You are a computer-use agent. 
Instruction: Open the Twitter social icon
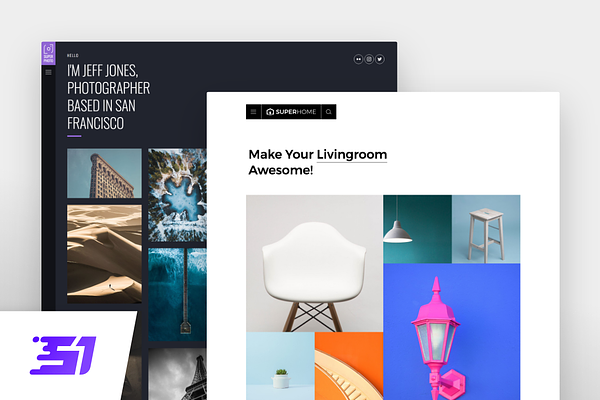click(x=380, y=59)
